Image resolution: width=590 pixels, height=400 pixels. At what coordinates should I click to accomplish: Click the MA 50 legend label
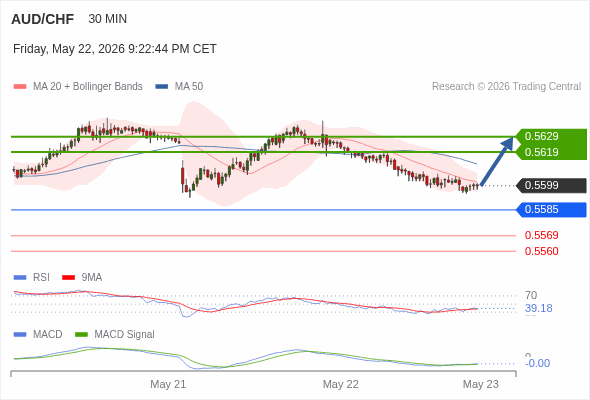189,87
